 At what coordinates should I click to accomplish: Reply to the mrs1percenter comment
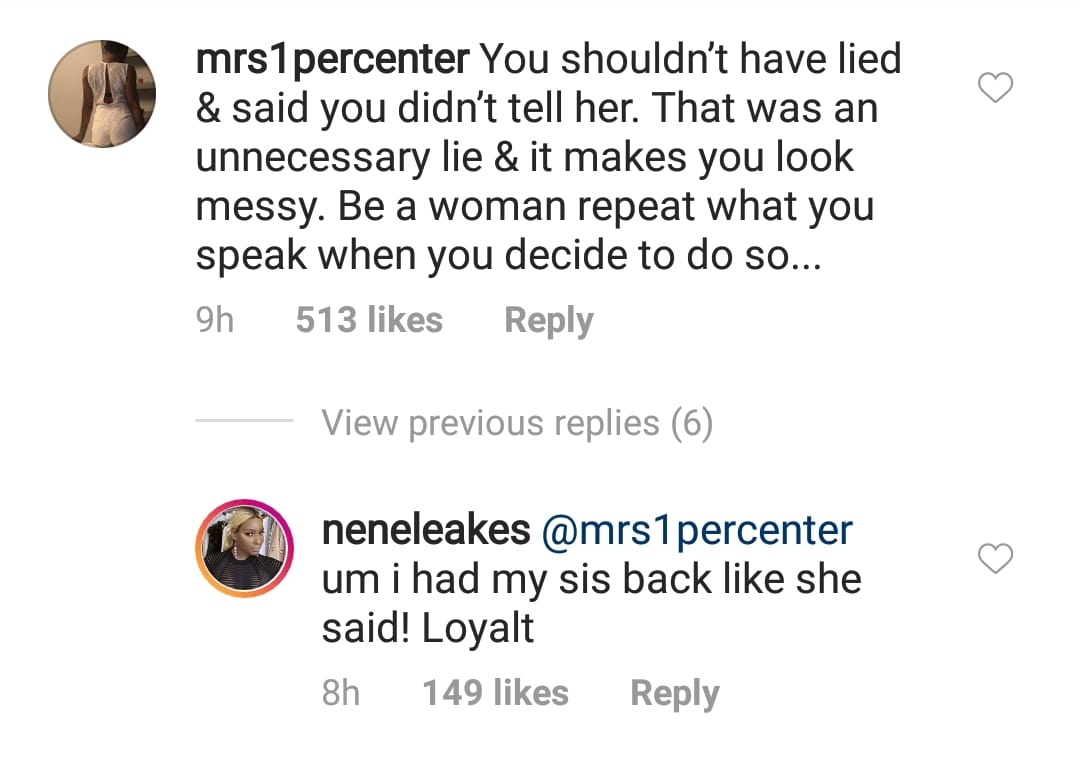(x=548, y=321)
